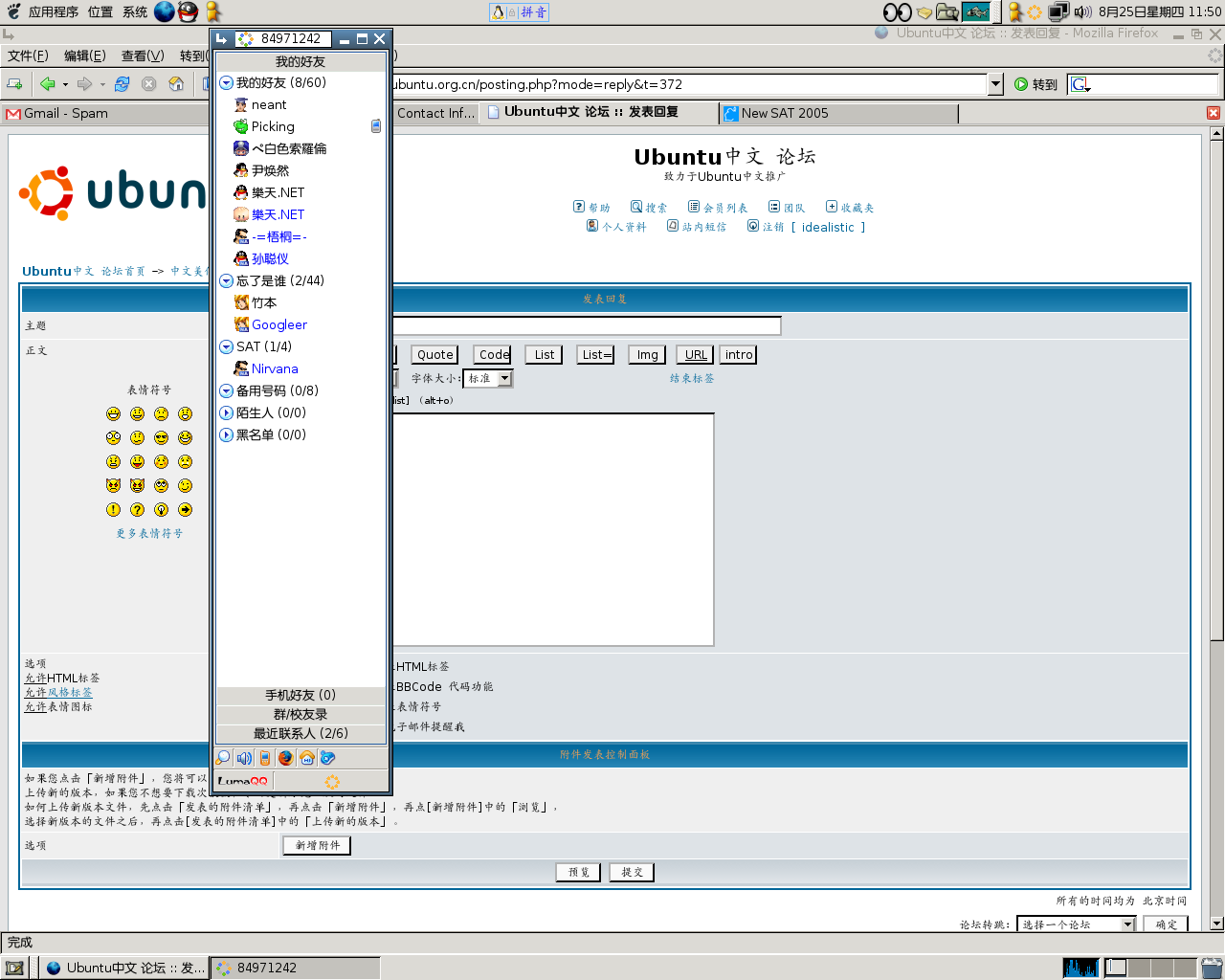Viewport: 1225px width, 980px height.
Task: Collapse the 备用号码 (0/8) group
Action: pyautogui.click(x=227, y=390)
